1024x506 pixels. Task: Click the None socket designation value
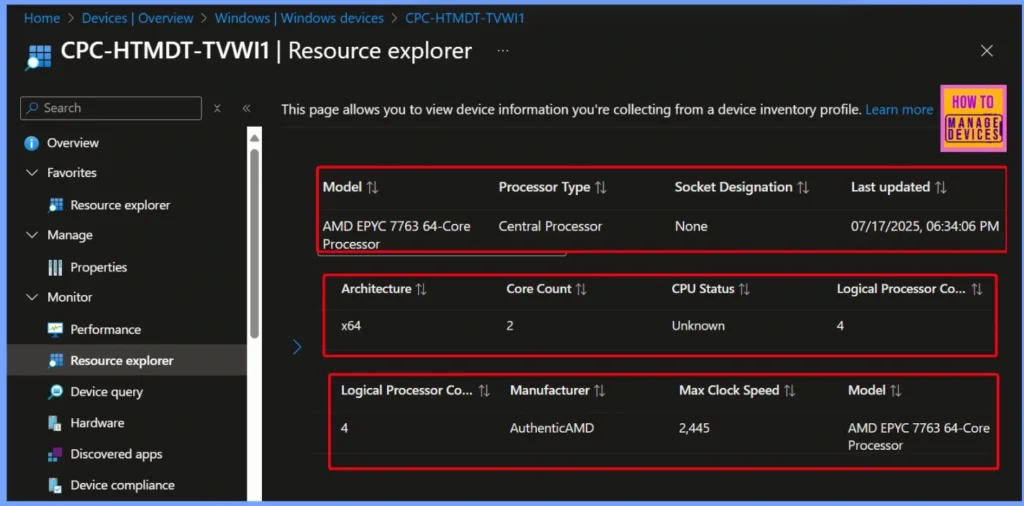pyautogui.click(x=691, y=227)
